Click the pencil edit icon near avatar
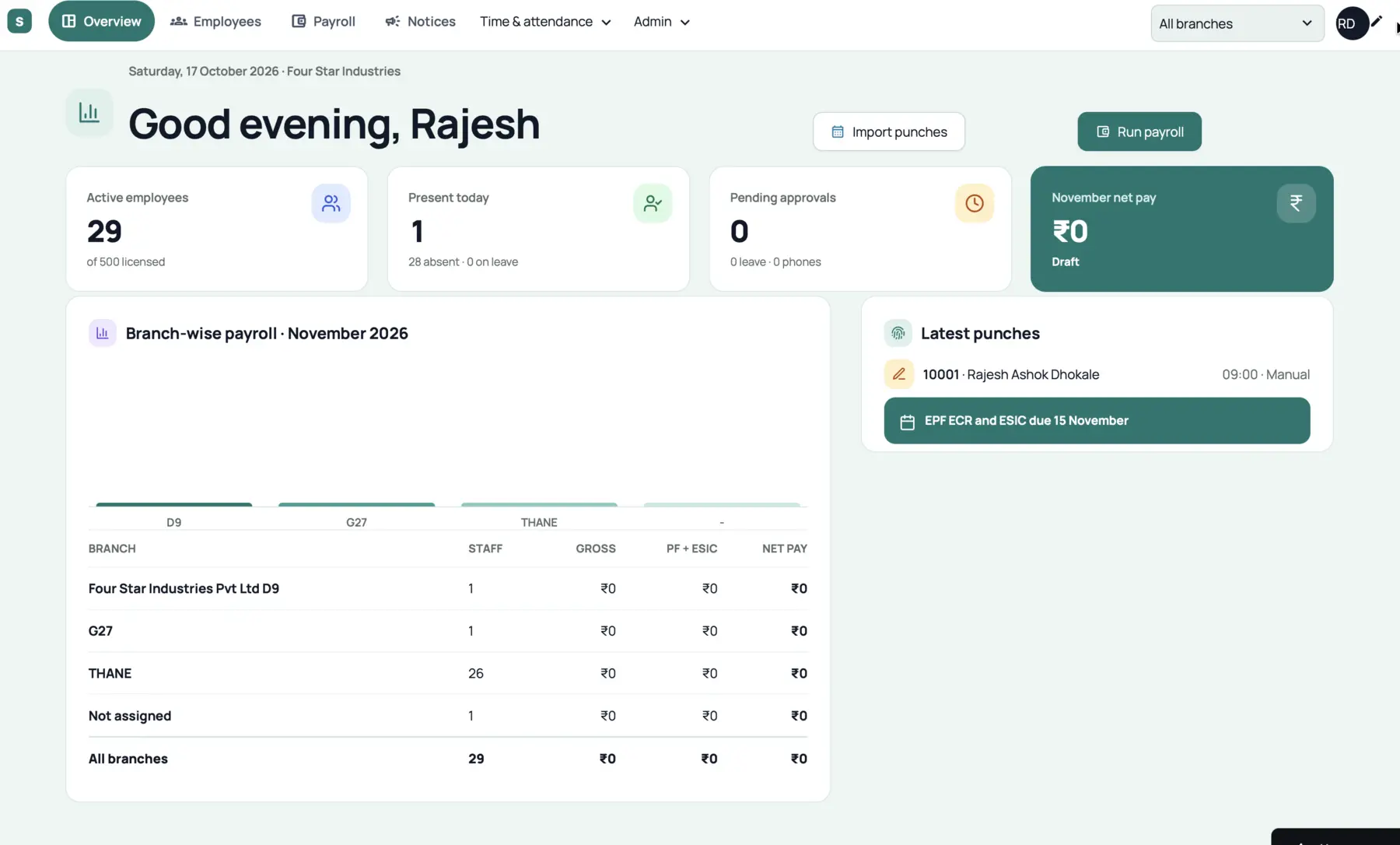 click(x=1377, y=21)
